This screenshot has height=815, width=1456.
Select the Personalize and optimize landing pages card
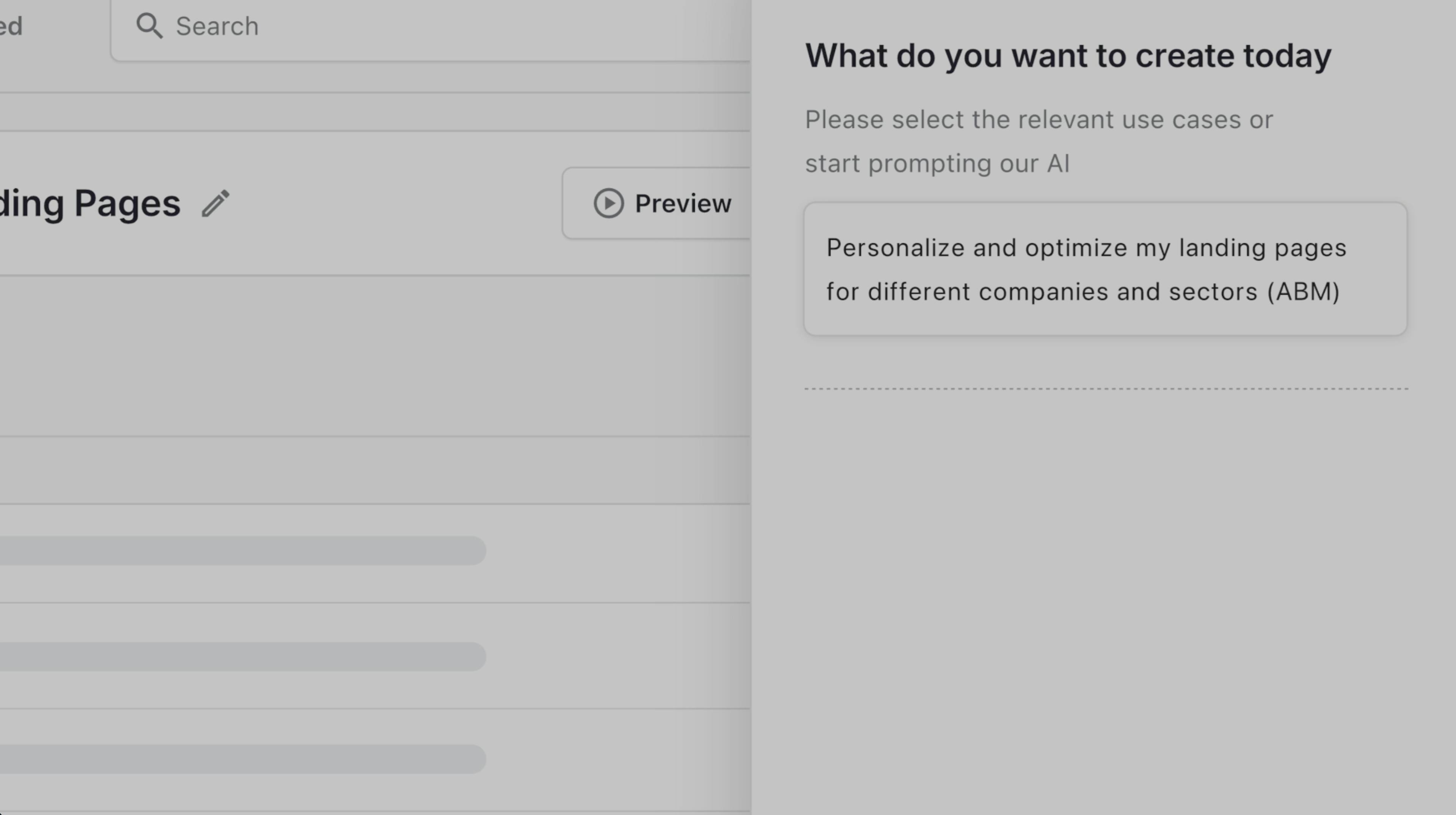pyautogui.click(x=1106, y=269)
